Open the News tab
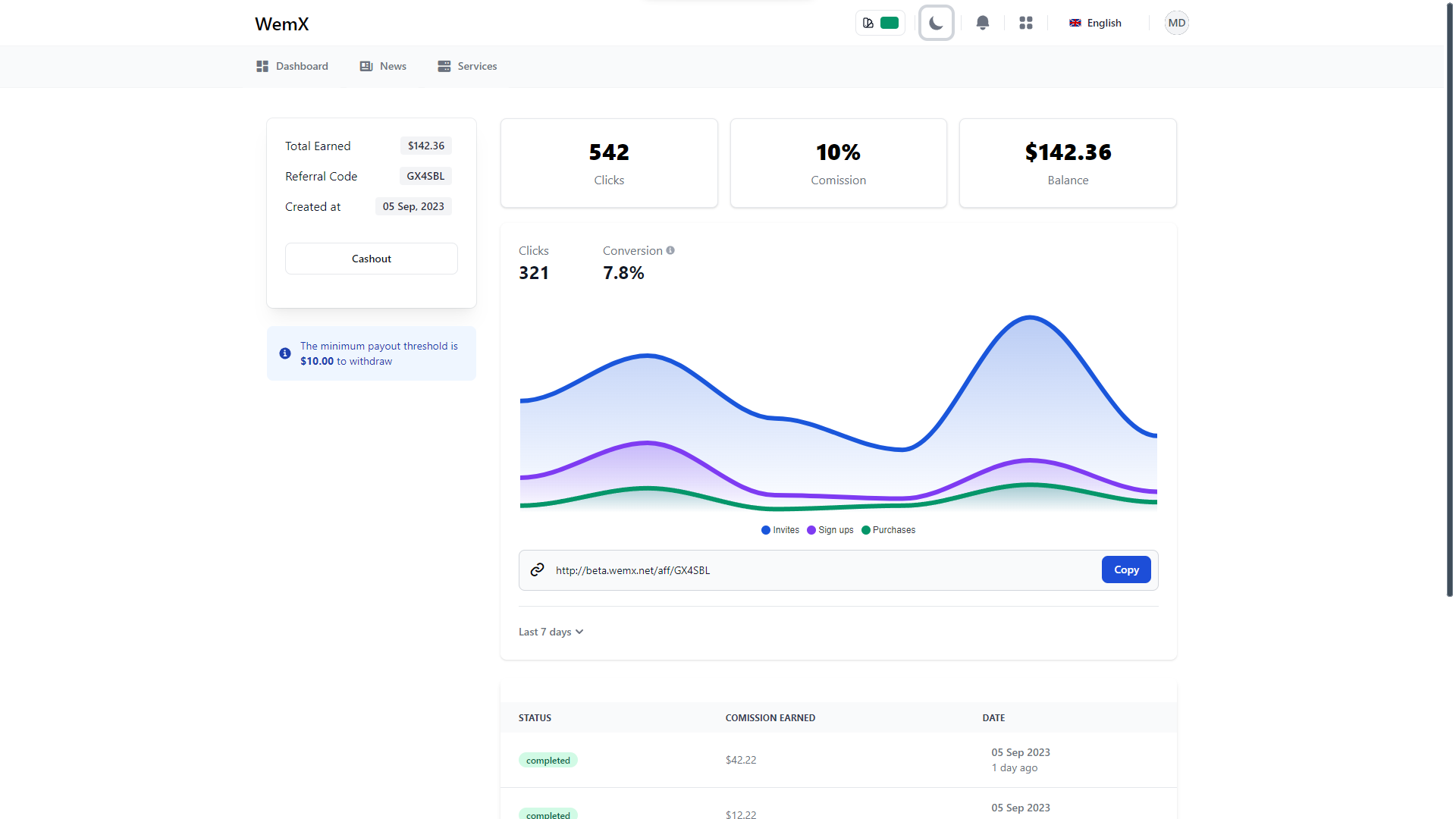Screen dimensions: 1456x819 pyautogui.click(x=383, y=66)
